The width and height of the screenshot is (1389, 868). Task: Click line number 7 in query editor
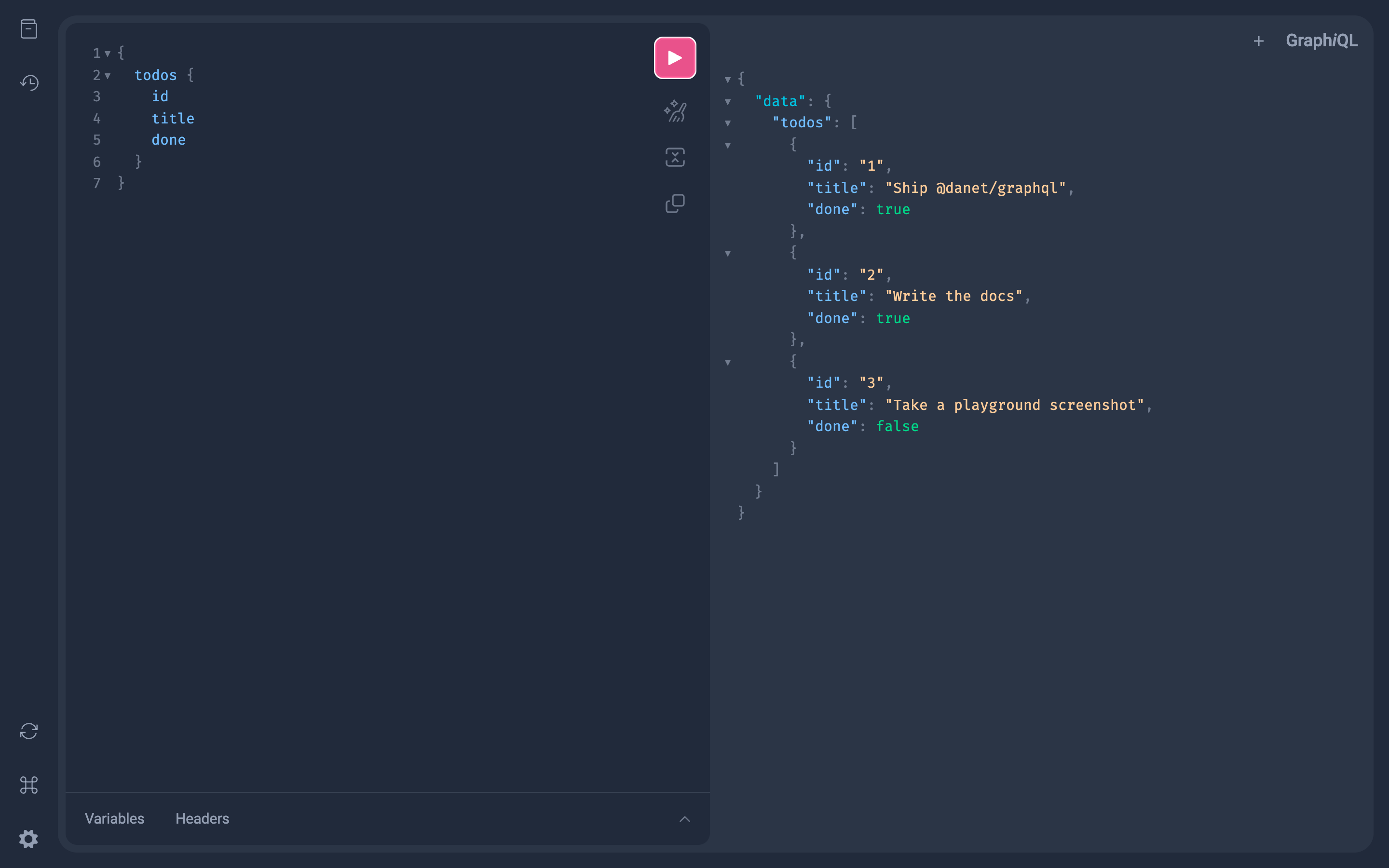click(96, 183)
